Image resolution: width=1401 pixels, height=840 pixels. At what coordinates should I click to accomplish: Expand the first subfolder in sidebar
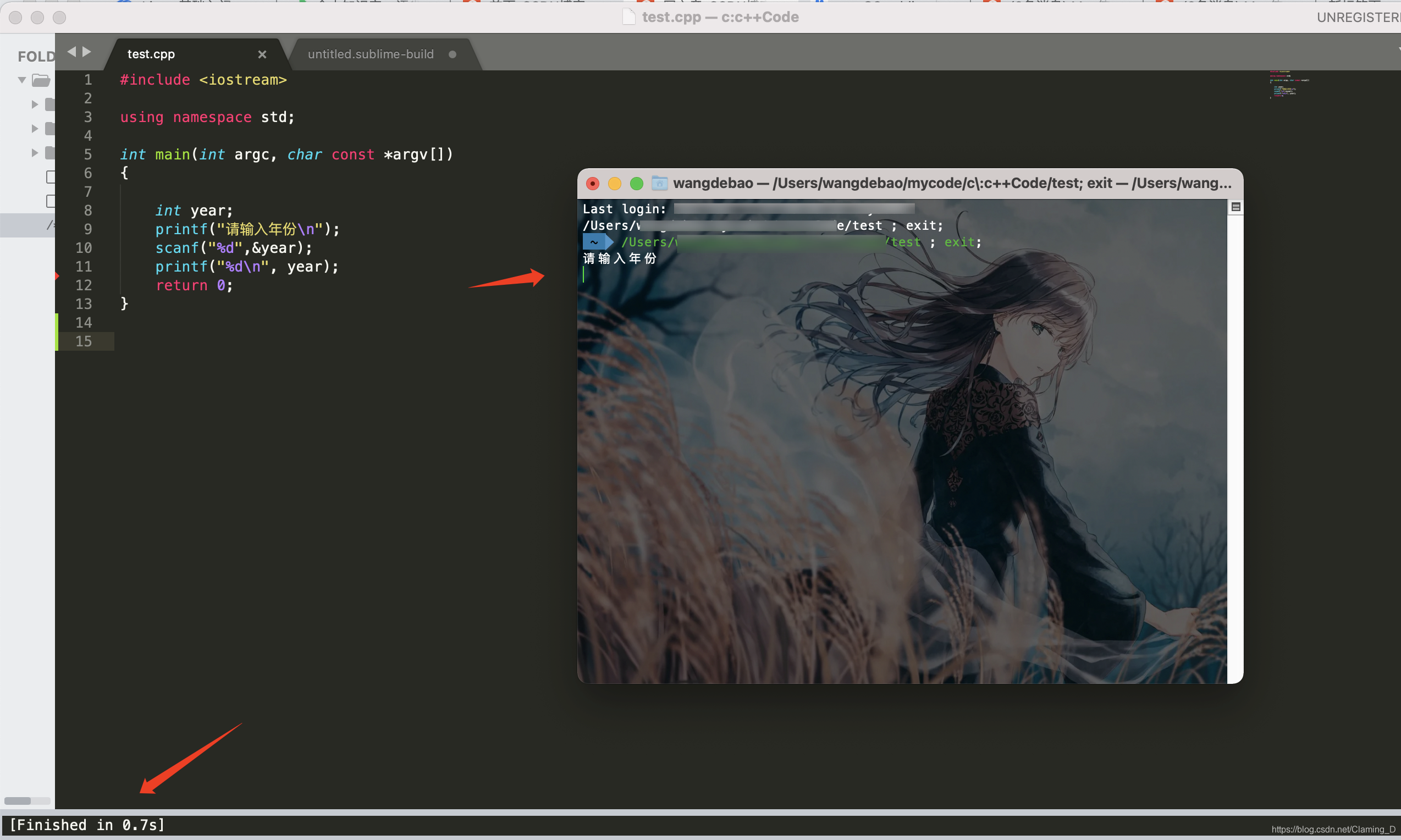[35, 104]
